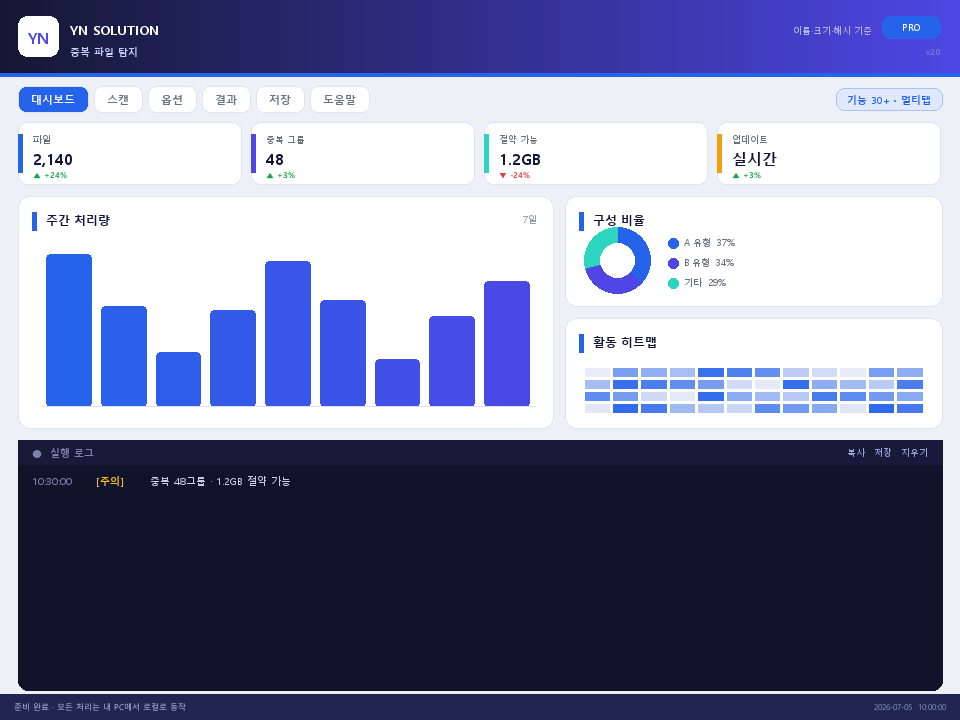Open the 도움말 tab
Image resolution: width=960 pixels, height=720 pixels.
(340, 99)
